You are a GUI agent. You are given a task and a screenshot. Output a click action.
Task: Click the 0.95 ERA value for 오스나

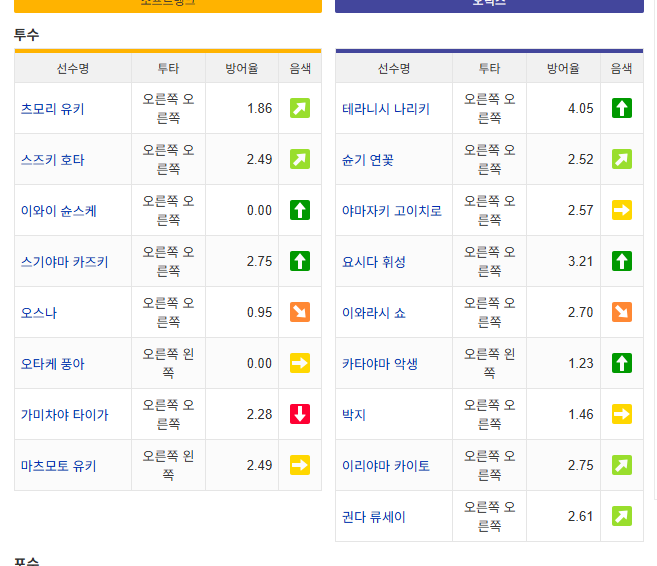pyautogui.click(x=259, y=313)
